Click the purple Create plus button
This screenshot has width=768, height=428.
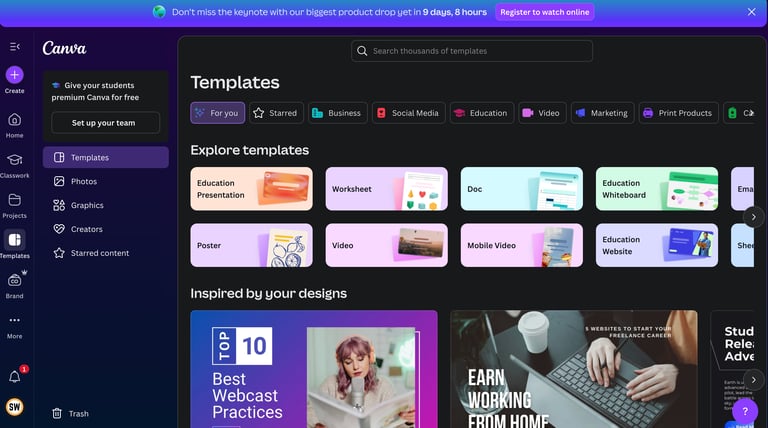15,75
